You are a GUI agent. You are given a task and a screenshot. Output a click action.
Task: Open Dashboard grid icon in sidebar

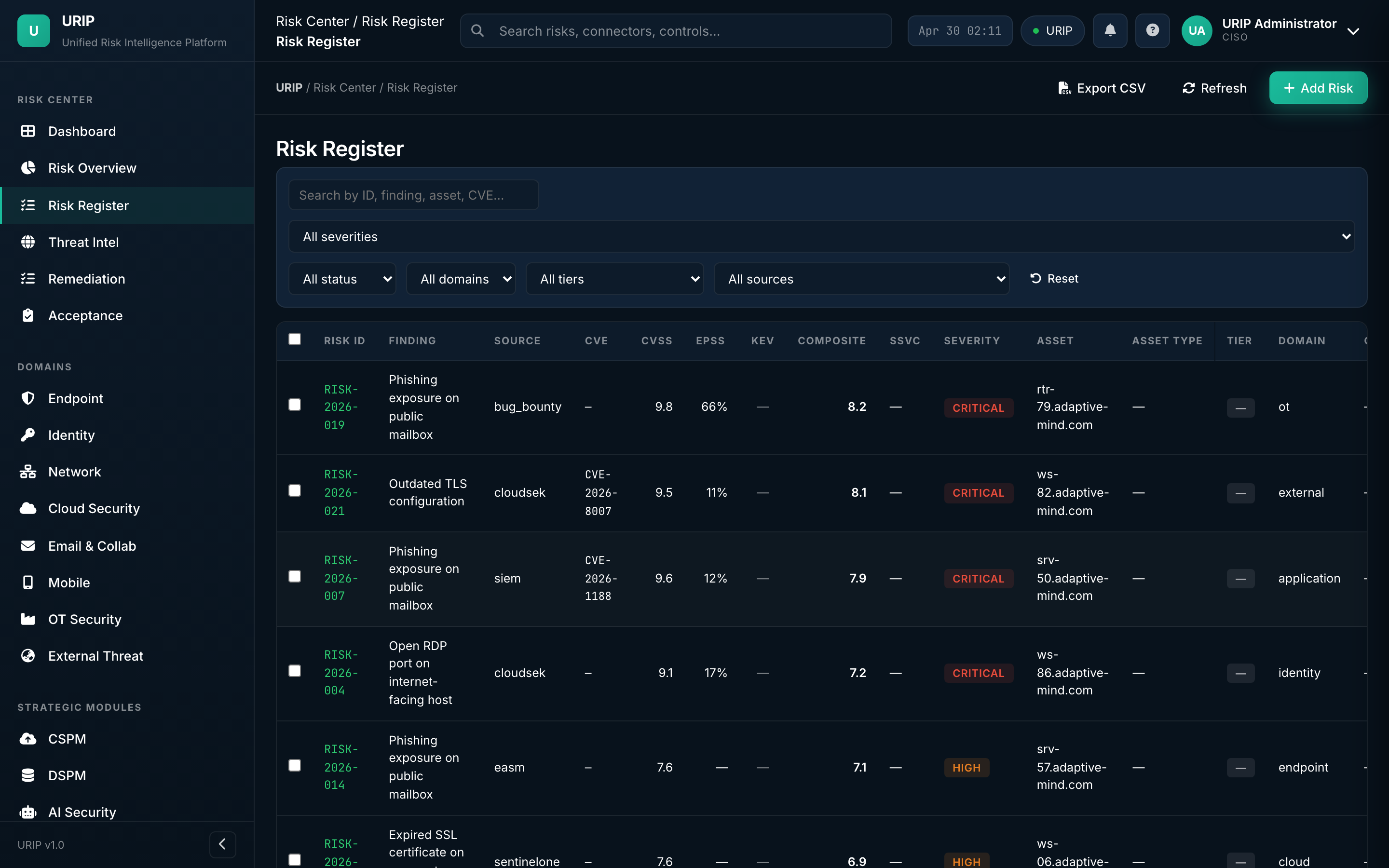click(x=27, y=132)
